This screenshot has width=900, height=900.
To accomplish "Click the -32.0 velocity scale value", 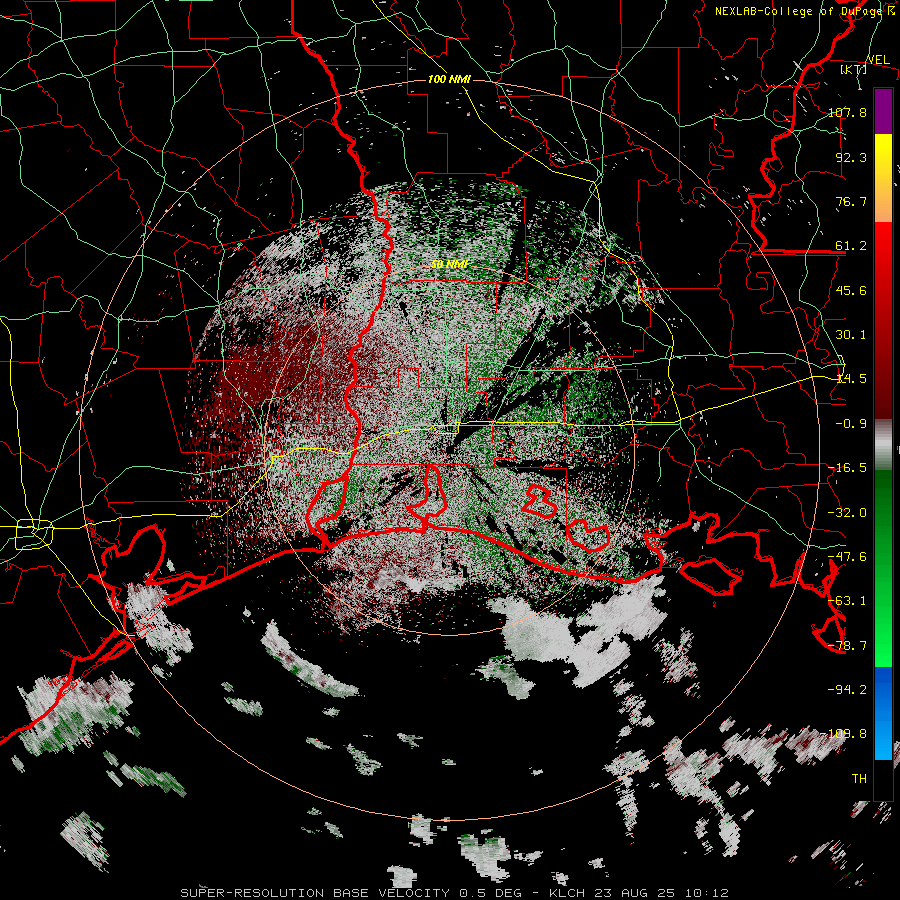I will (x=847, y=513).
